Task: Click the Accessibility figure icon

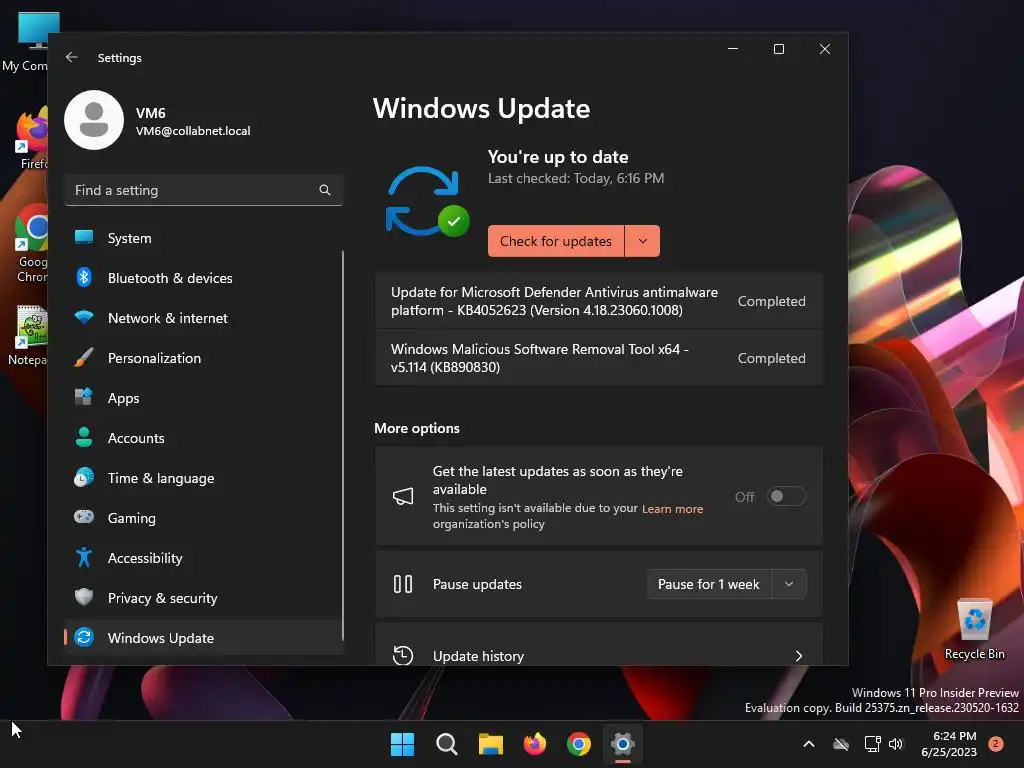Action: 84,558
